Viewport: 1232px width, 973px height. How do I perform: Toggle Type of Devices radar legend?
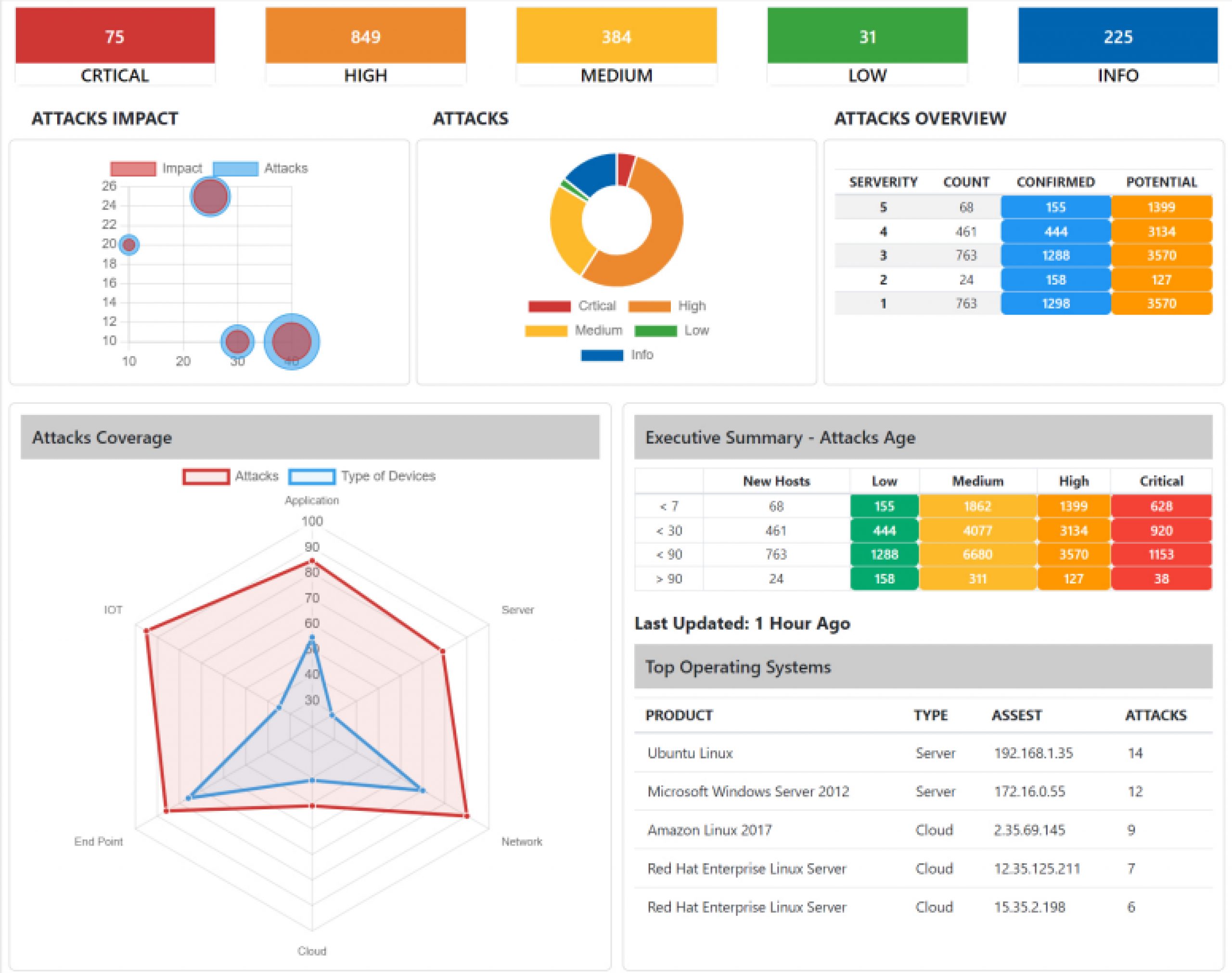[x=362, y=476]
